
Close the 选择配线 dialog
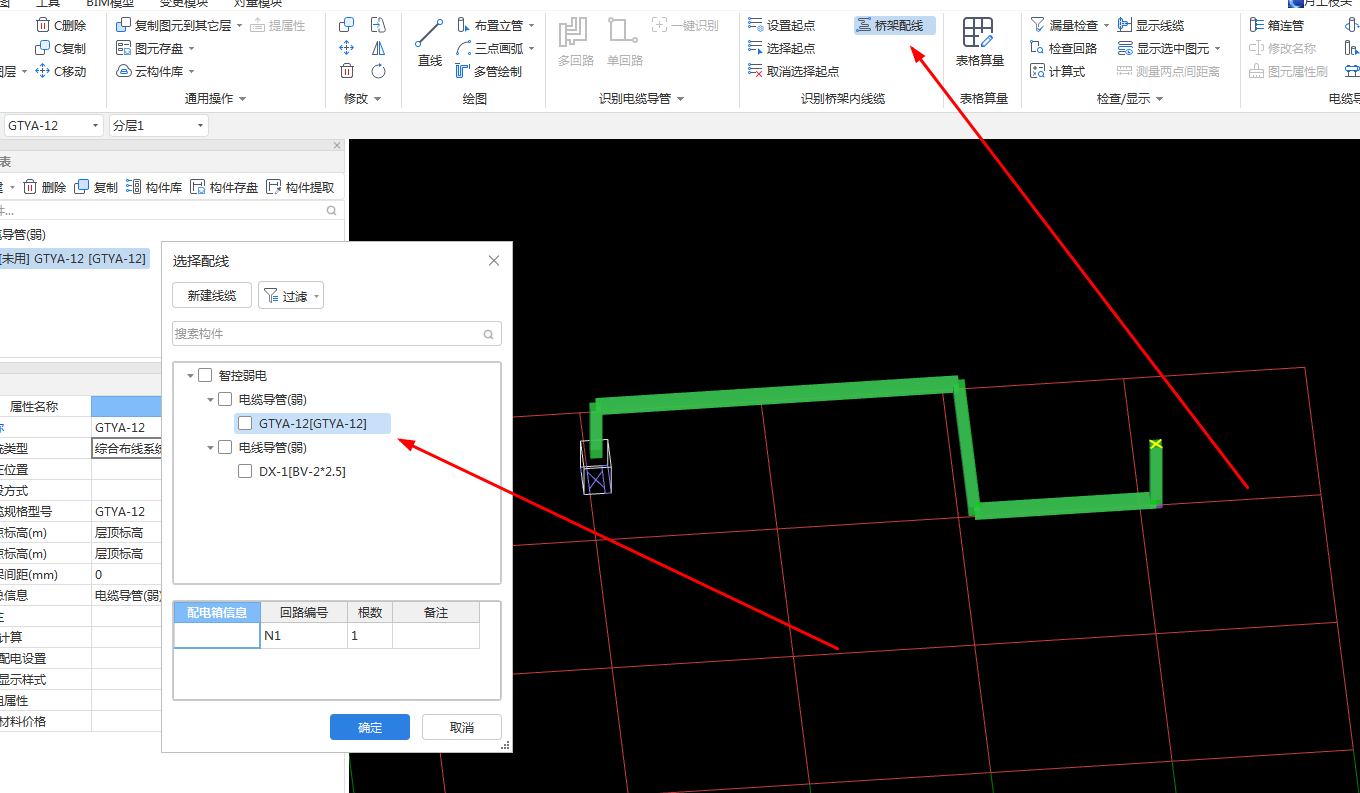pos(493,261)
